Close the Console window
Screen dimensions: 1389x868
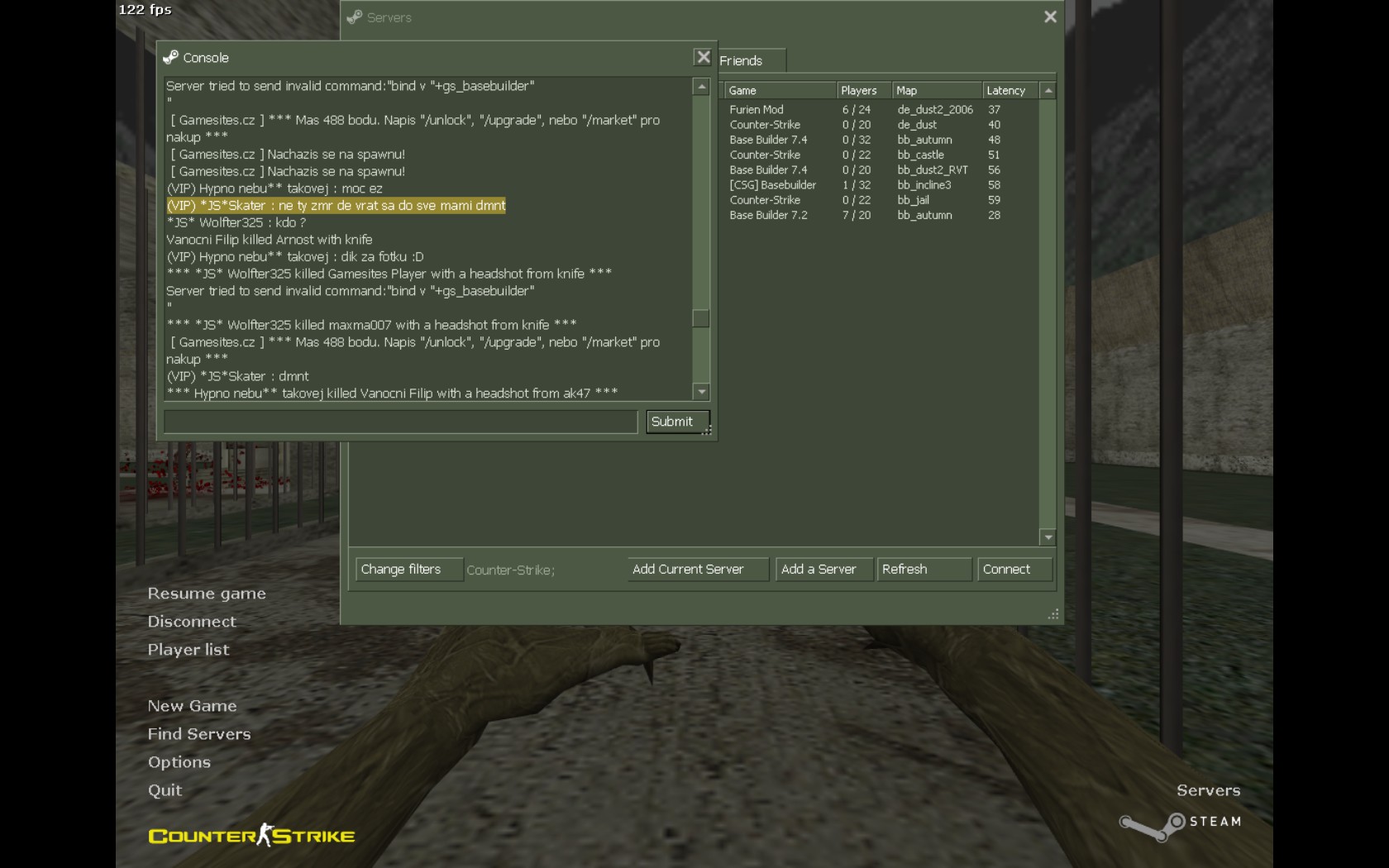(703, 57)
